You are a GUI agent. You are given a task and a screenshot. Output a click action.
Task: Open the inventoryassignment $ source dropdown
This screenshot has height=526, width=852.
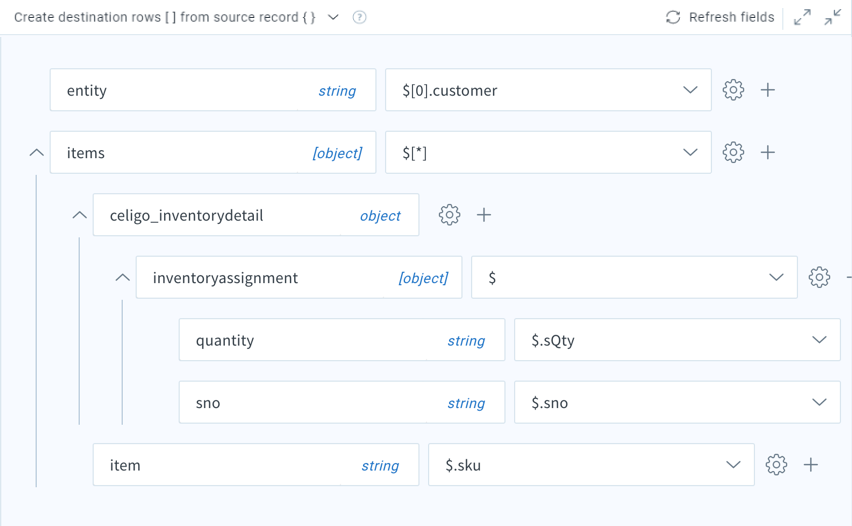pos(776,278)
